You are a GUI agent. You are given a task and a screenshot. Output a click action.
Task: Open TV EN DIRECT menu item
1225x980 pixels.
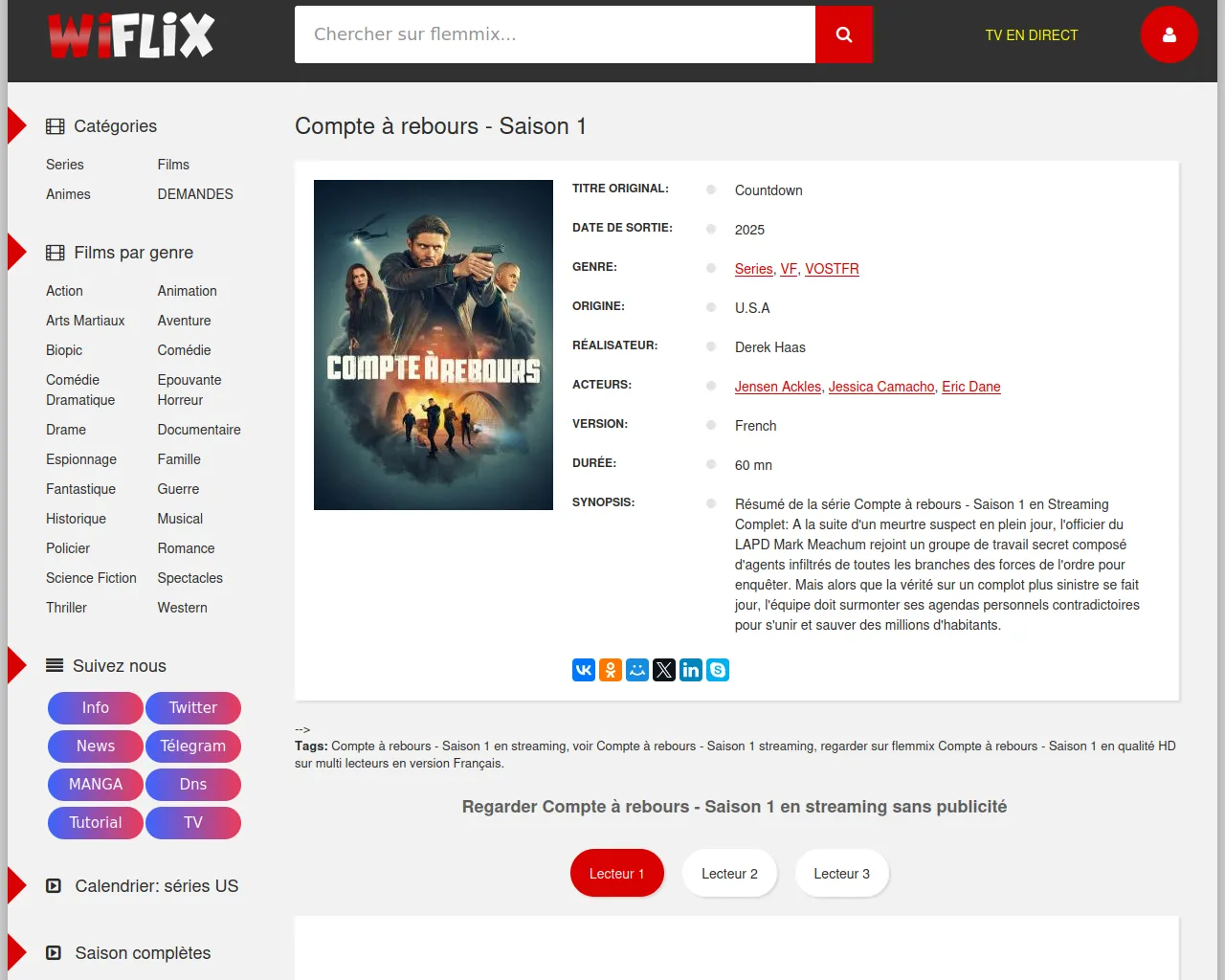(1031, 35)
